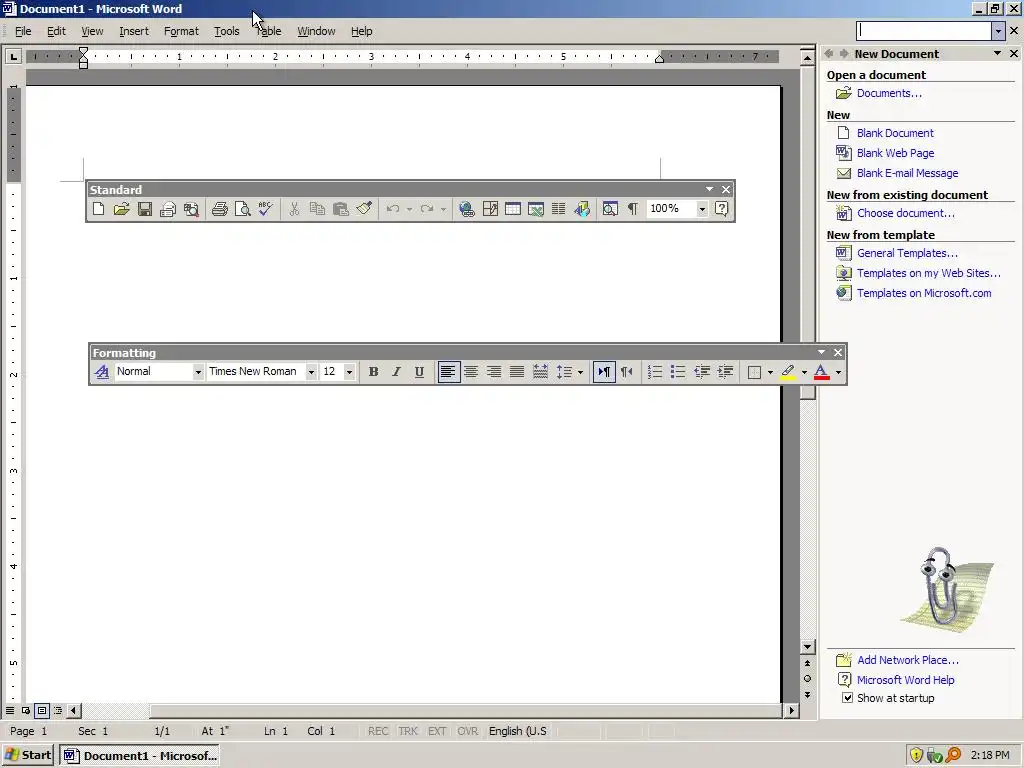Toggle Justify alignment button
1024x768 pixels.
(517, 372)
